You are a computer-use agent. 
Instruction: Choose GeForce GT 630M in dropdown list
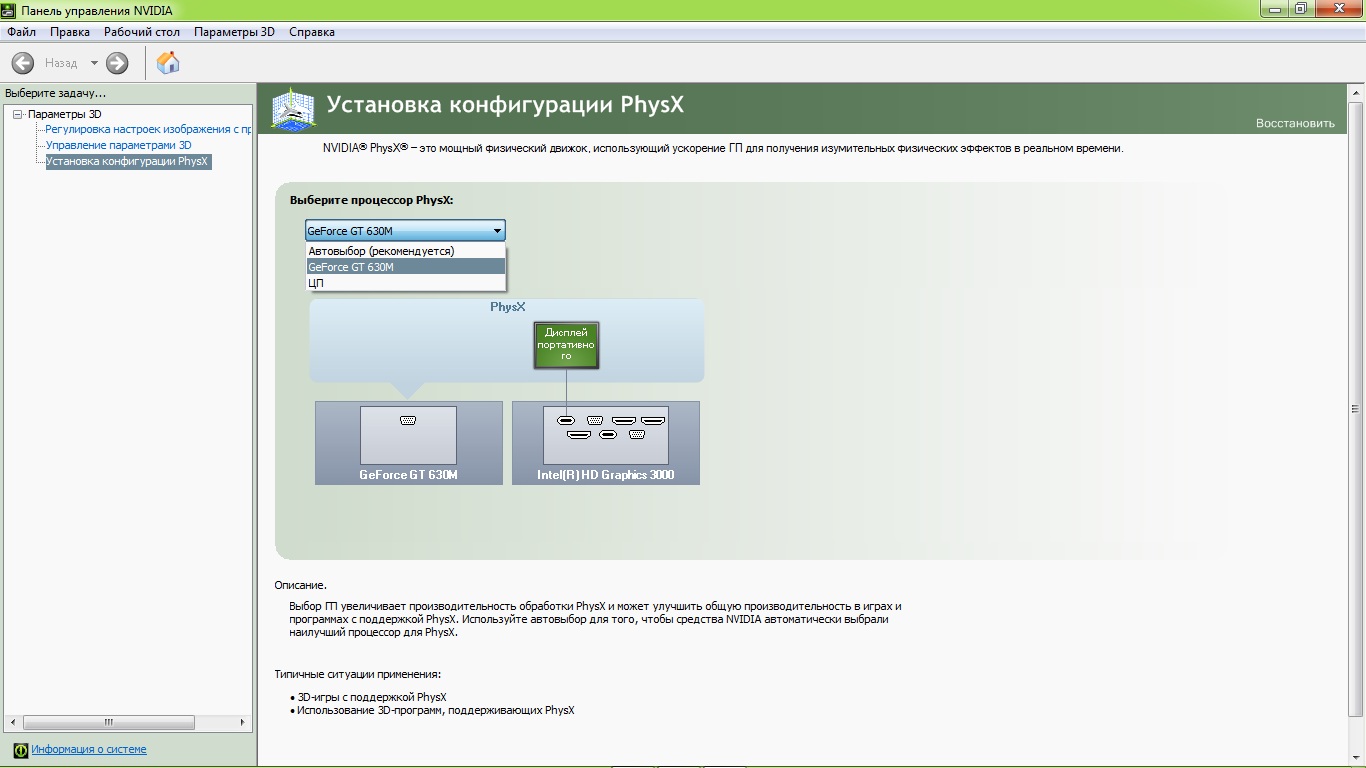tap(406, 267)
